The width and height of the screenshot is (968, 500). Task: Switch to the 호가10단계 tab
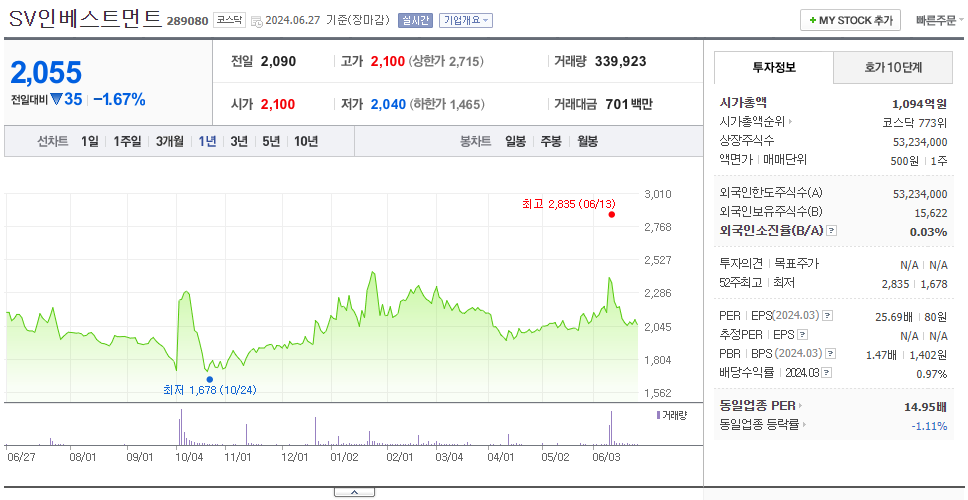click(x=893, y=67)
